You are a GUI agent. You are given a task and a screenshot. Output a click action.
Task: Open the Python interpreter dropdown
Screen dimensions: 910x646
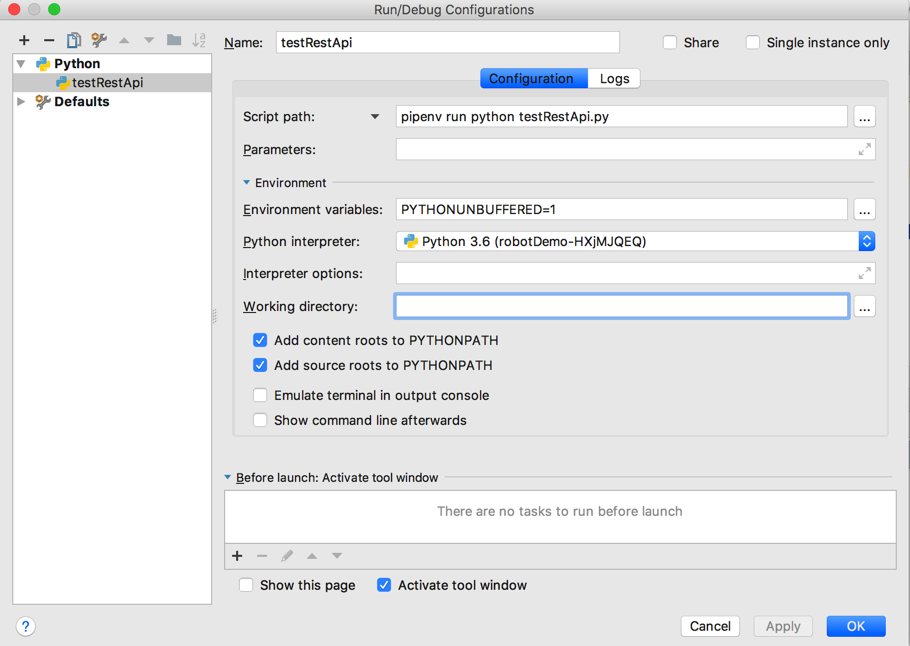tap(866, 241)
